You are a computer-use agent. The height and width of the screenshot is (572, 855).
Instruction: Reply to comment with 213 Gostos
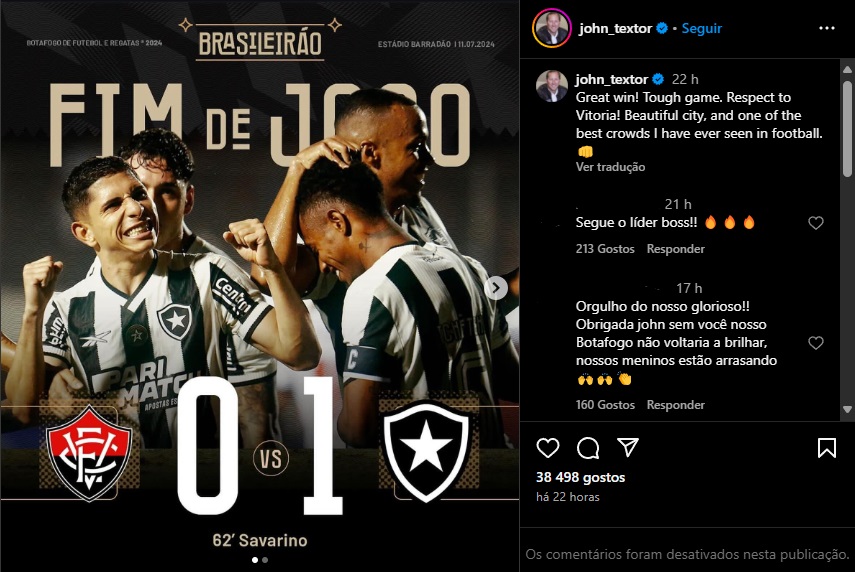pos(676,249)
